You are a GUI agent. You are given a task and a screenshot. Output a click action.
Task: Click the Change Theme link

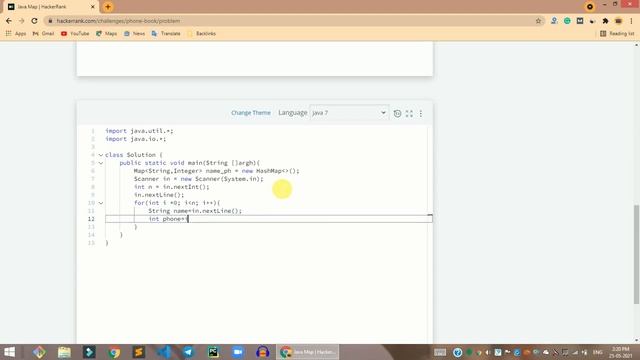click(x=251, y=113)
